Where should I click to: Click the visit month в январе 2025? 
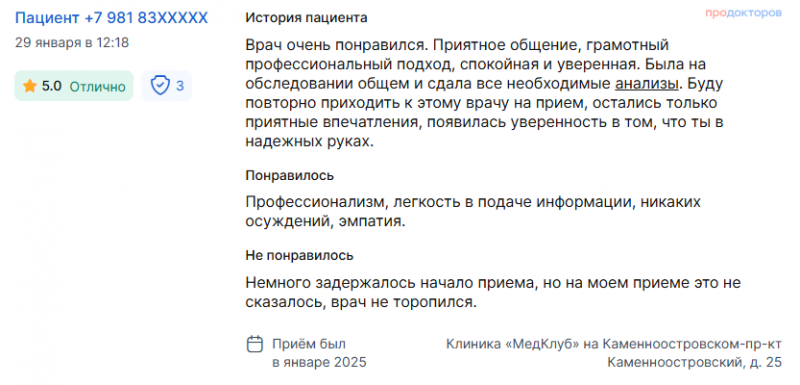pos(319,363)
